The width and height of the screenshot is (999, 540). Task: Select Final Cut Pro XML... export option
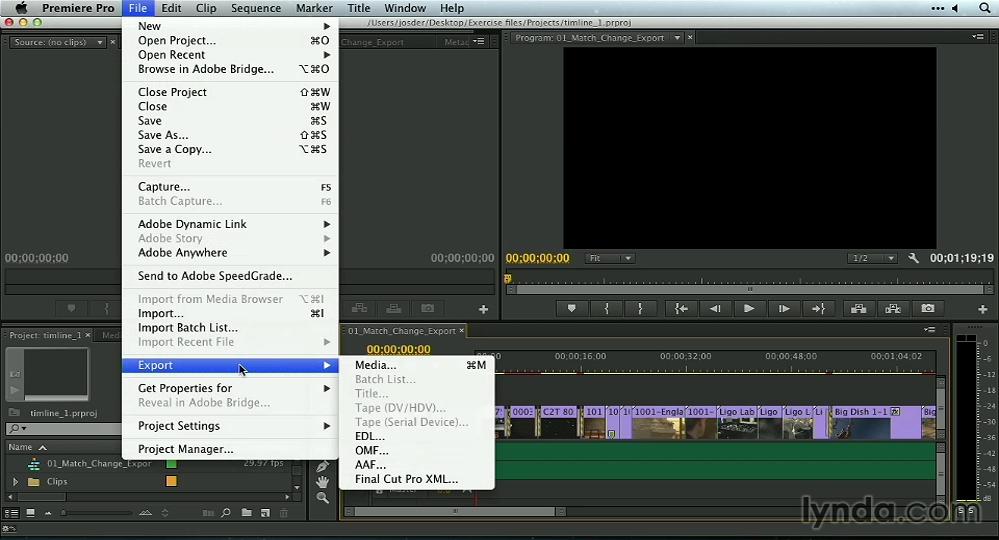tap(406, 479)
